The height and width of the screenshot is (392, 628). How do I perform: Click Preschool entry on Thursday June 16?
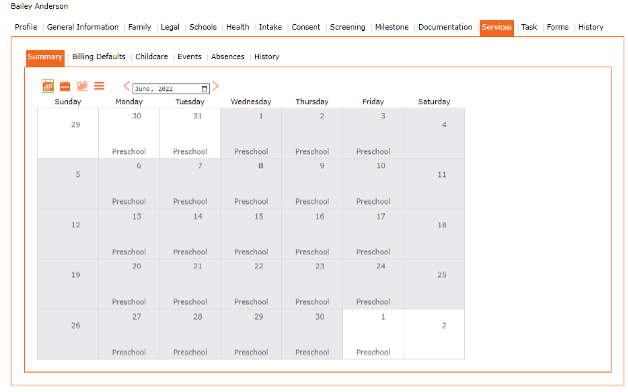coord(312,252)
